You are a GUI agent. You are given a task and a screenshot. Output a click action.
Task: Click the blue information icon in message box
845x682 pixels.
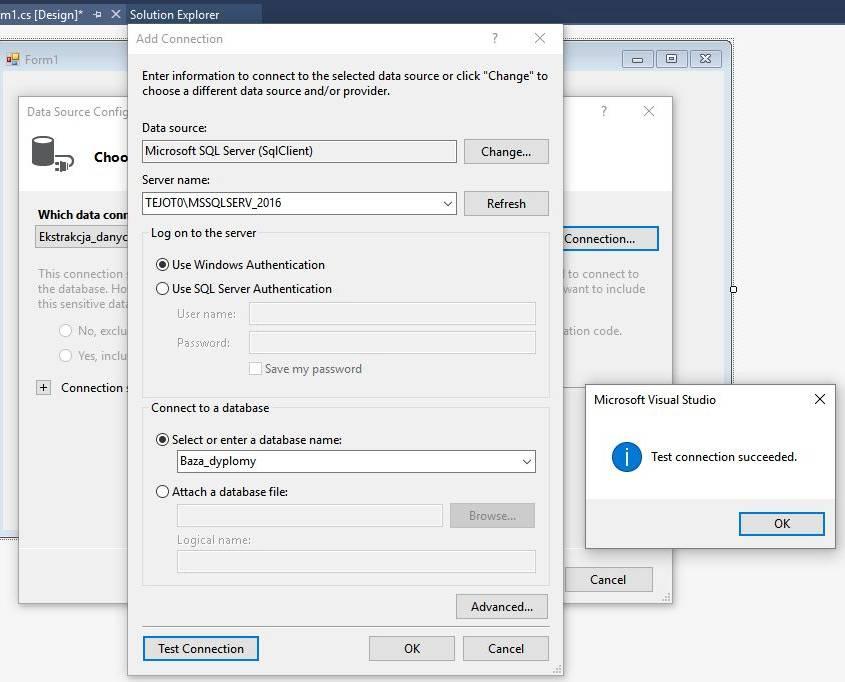[627, 457]
